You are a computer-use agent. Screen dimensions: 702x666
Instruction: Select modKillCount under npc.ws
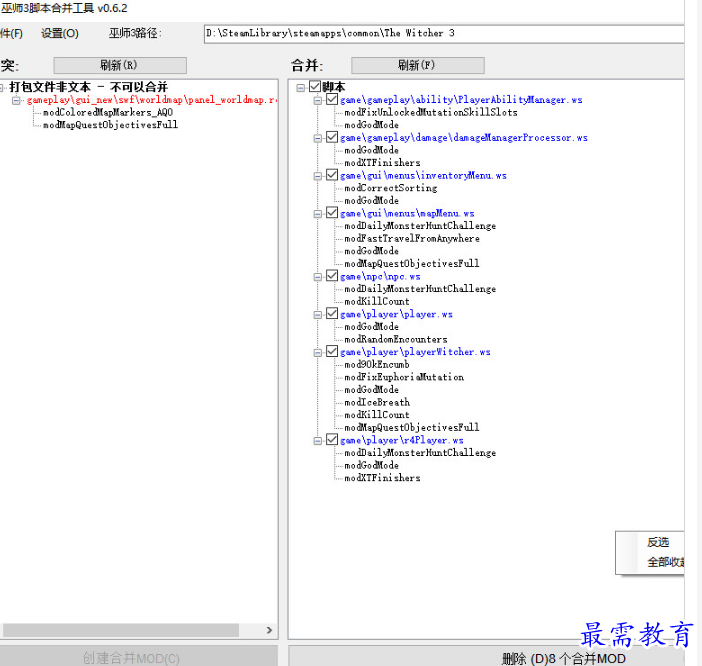click(x=377, y=302)
